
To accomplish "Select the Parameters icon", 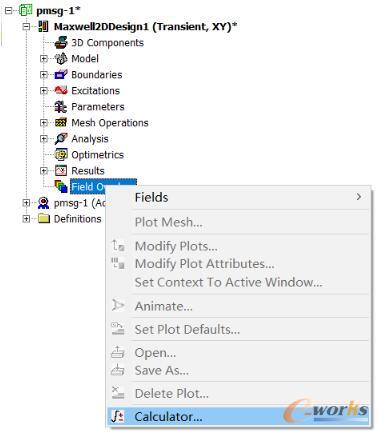I will point(61,107).
